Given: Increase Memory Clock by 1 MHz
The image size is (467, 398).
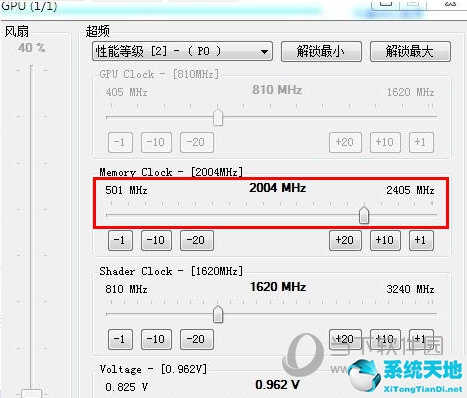Looking at the screenshot, I should [421, 240].
